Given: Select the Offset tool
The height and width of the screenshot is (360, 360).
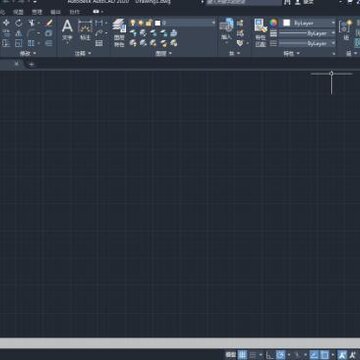Looking at the screenshot, I should click(49, 43).
